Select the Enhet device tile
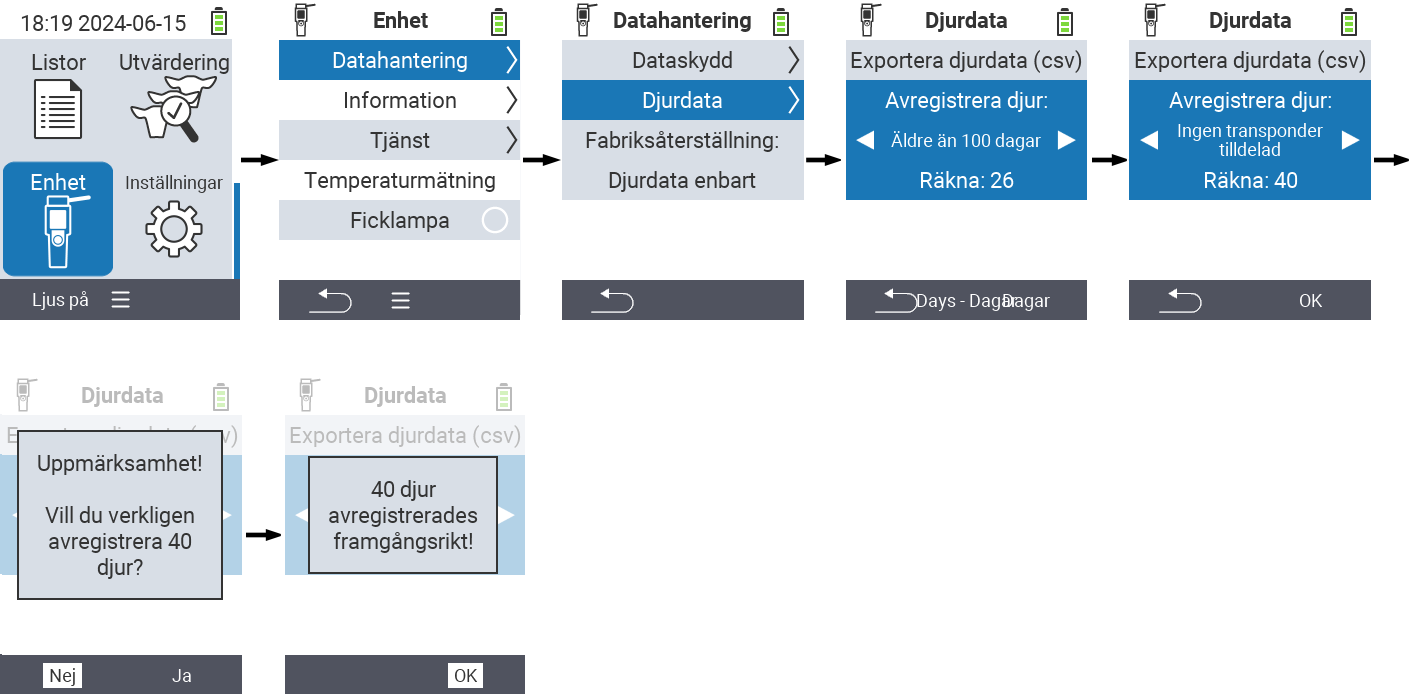Screen dimensions: 1412x697 58,219
